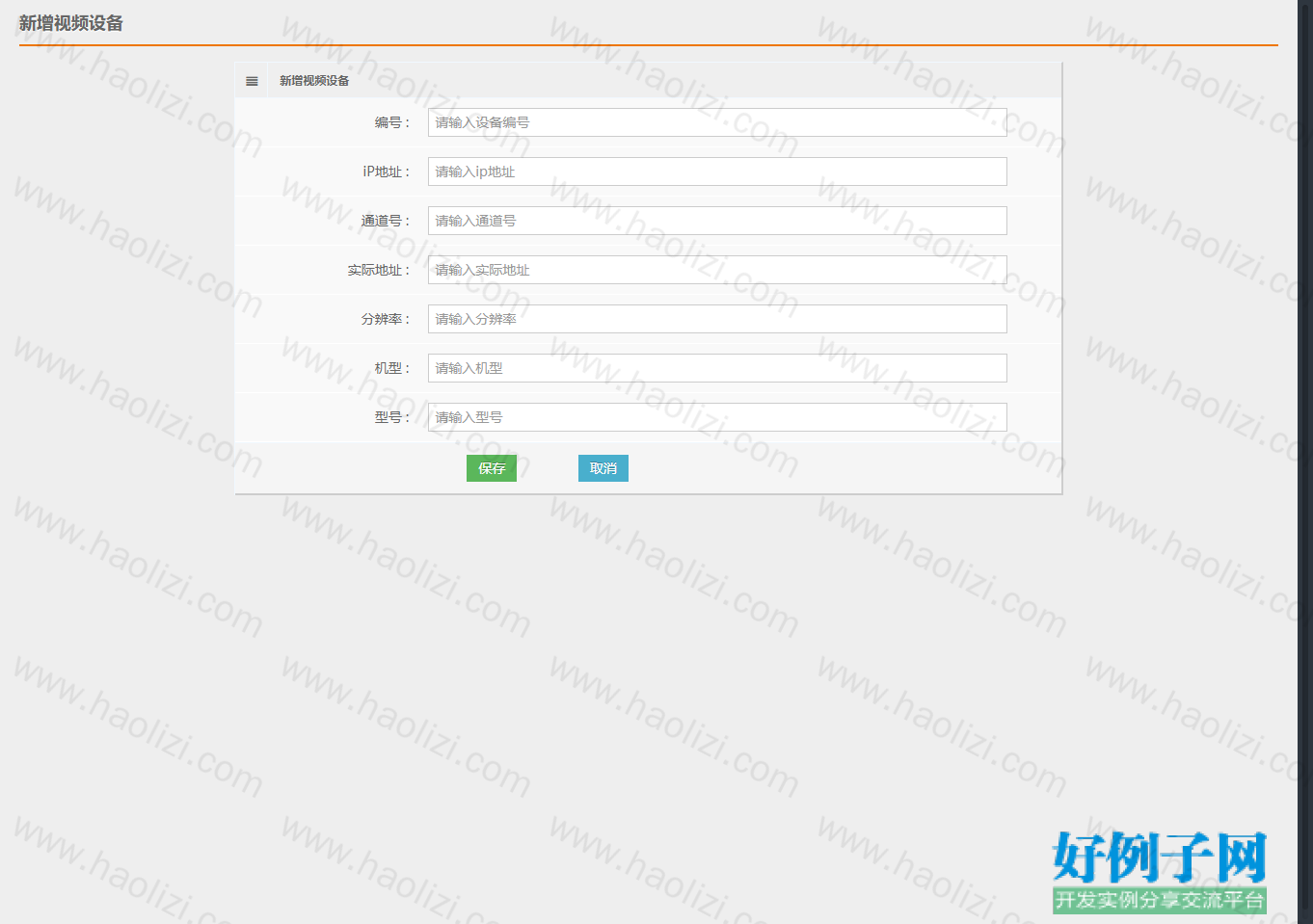Click the vertical scrollbar on the right

pos(1305,462)
